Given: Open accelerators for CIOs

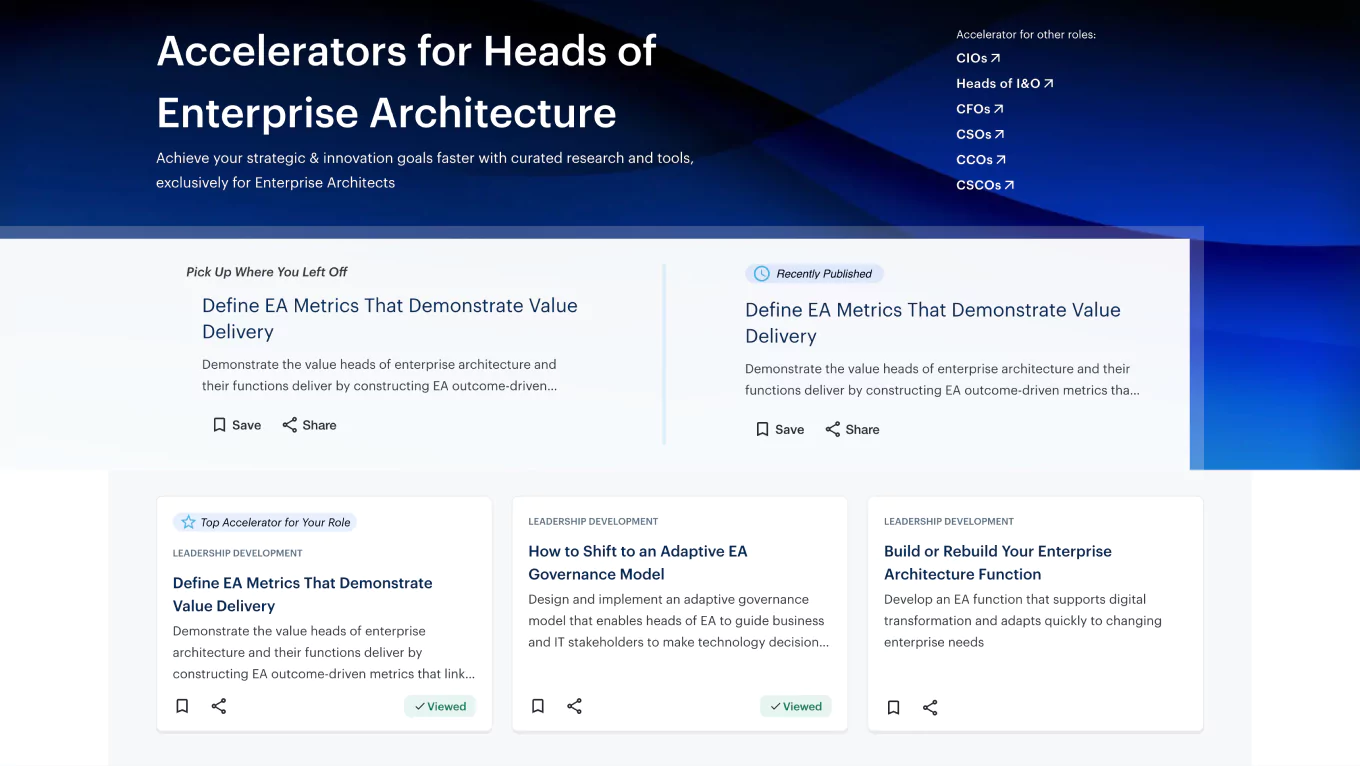Looking at the screenshot, I should [977, 58].
